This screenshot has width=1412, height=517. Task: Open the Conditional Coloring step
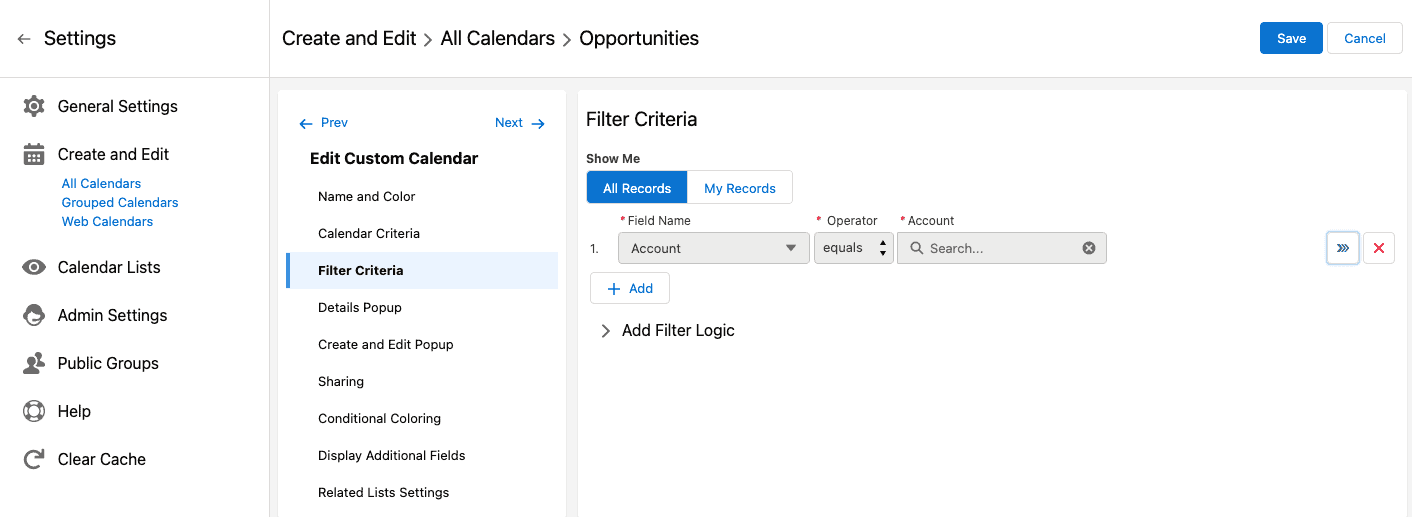pos(379,418)
